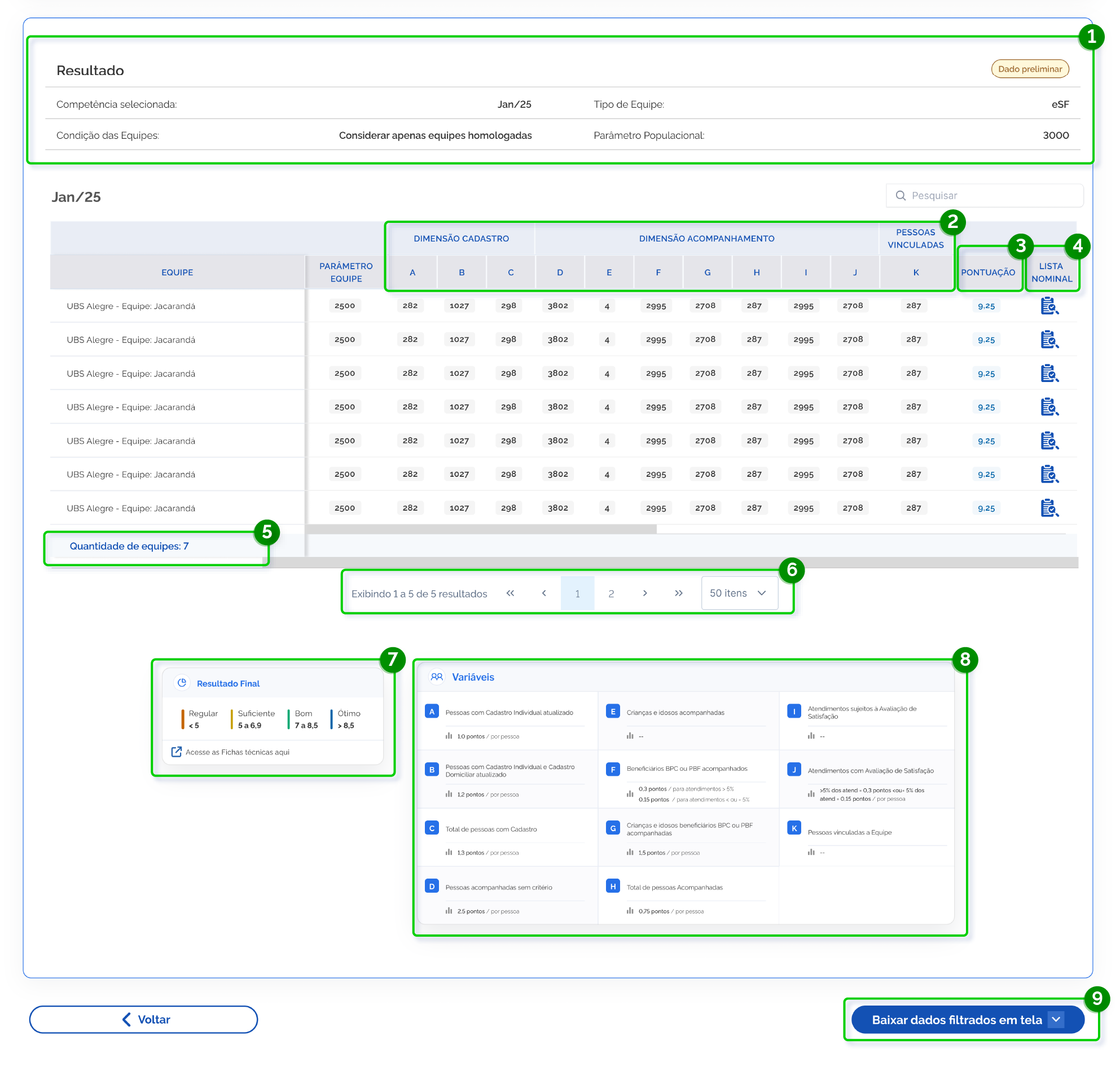The width and height of the screenshot is (1120, 1071).
Task: Click the Voltar button
Action: (x=143, y=1019)
